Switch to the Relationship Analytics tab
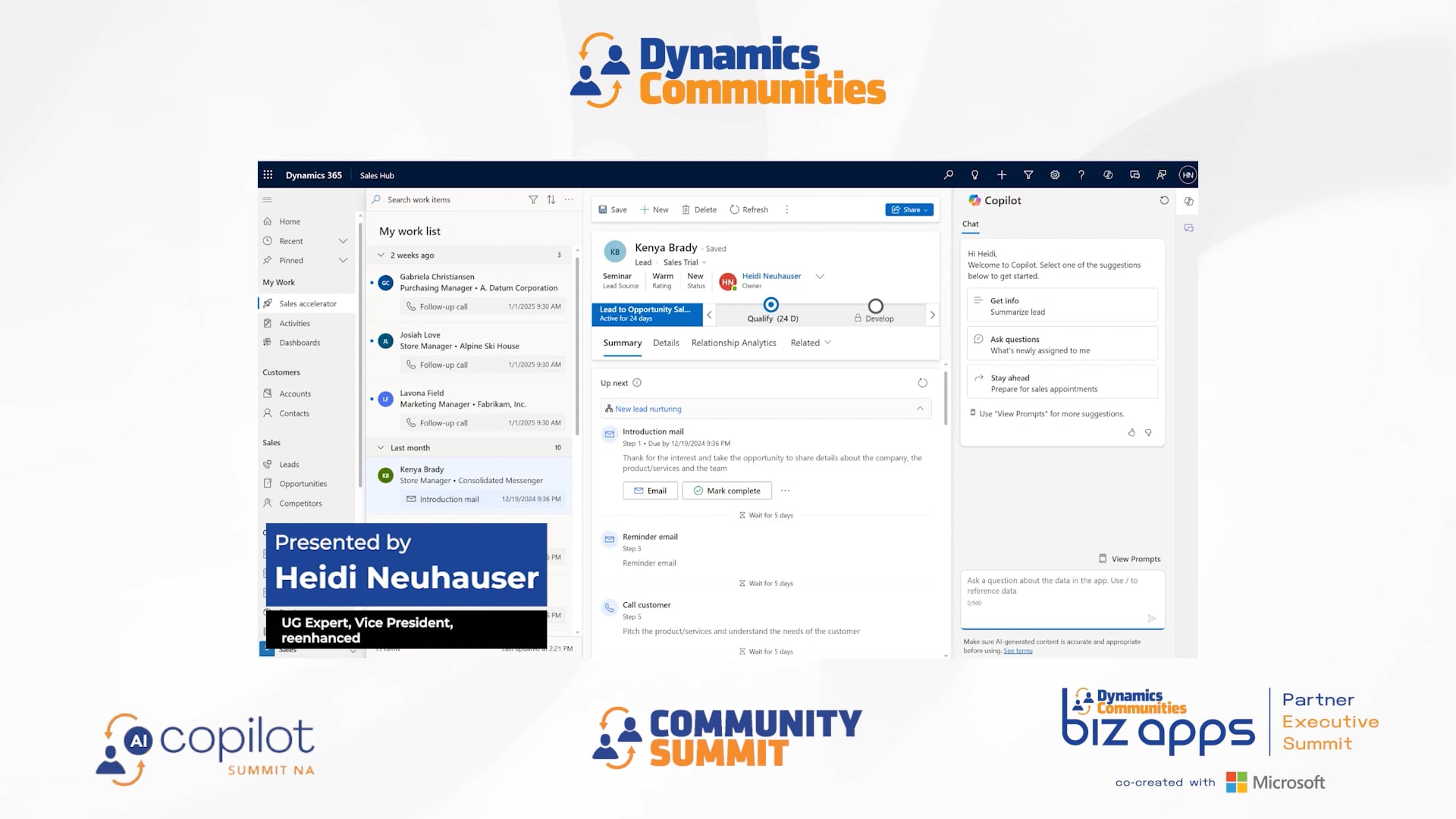Image resolution: width=1456 pixels, height=819 pixels. [733, 343]
